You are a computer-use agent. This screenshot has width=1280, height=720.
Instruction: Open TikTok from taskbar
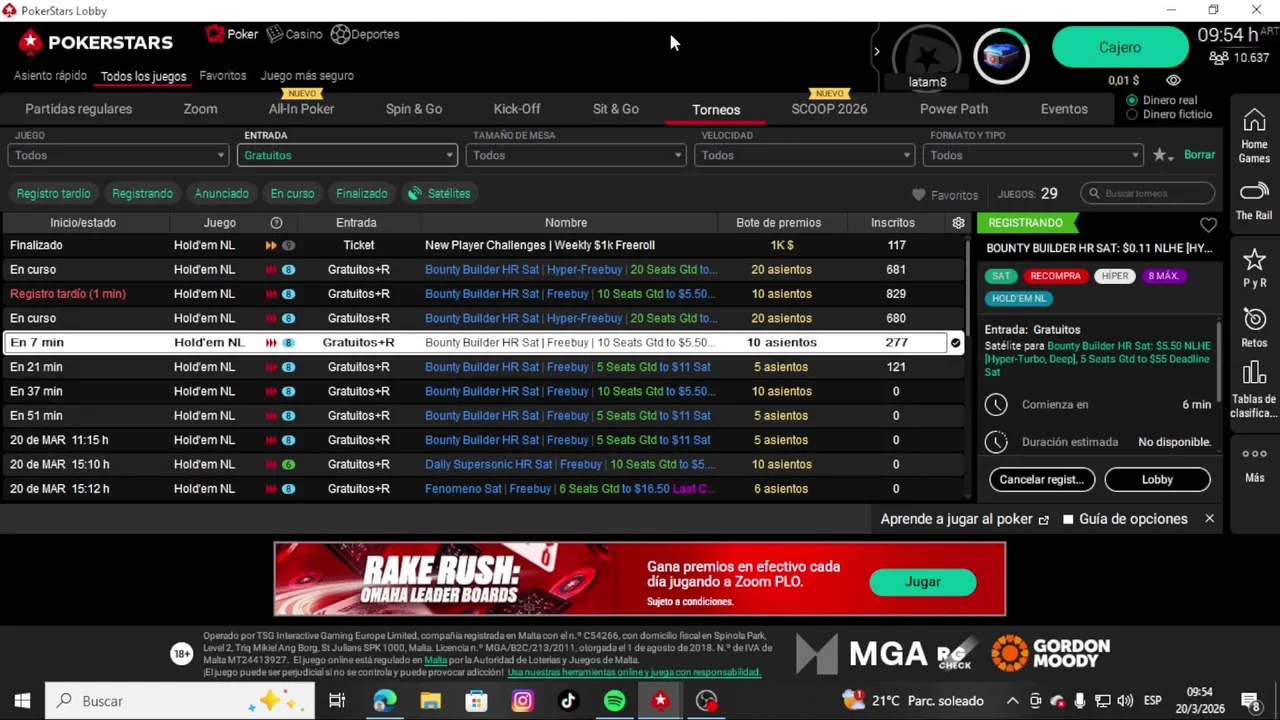568,701
